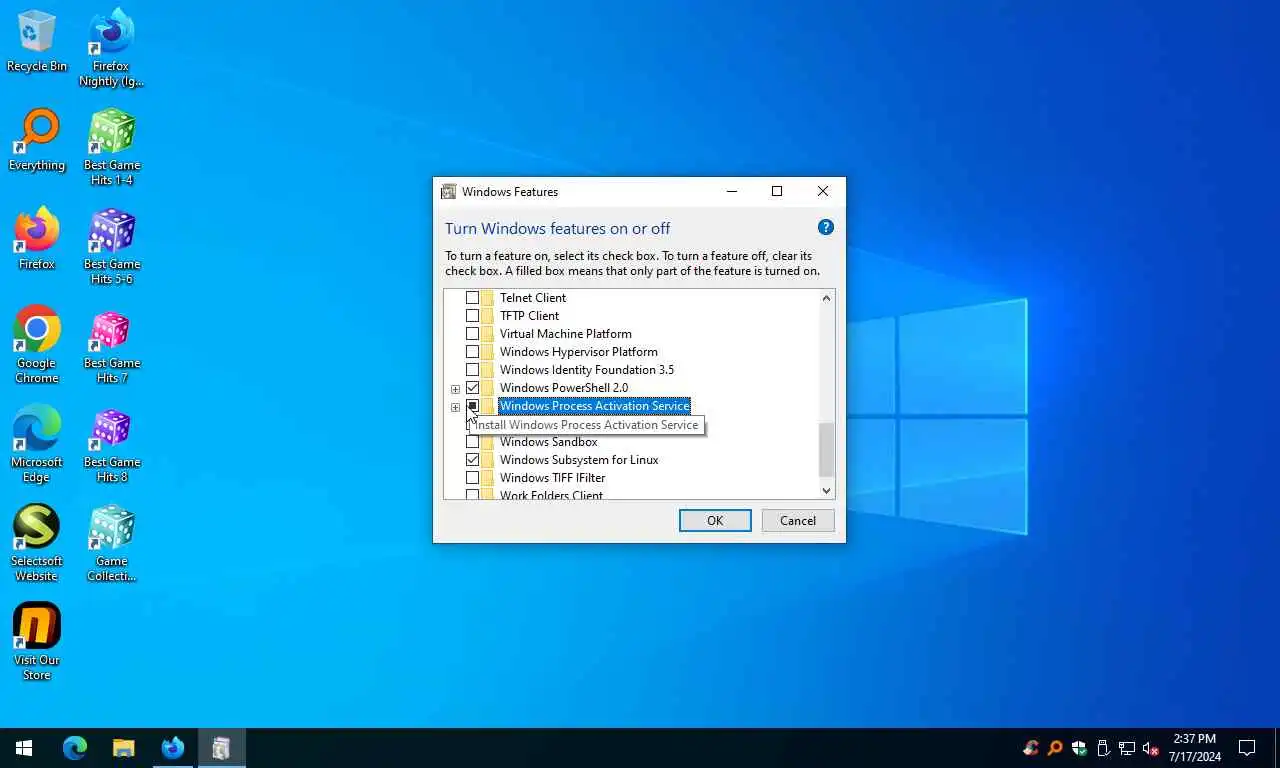Select the Telnet Client row text
Viewport: 1280px width, 768px height.
coord(533,298)
